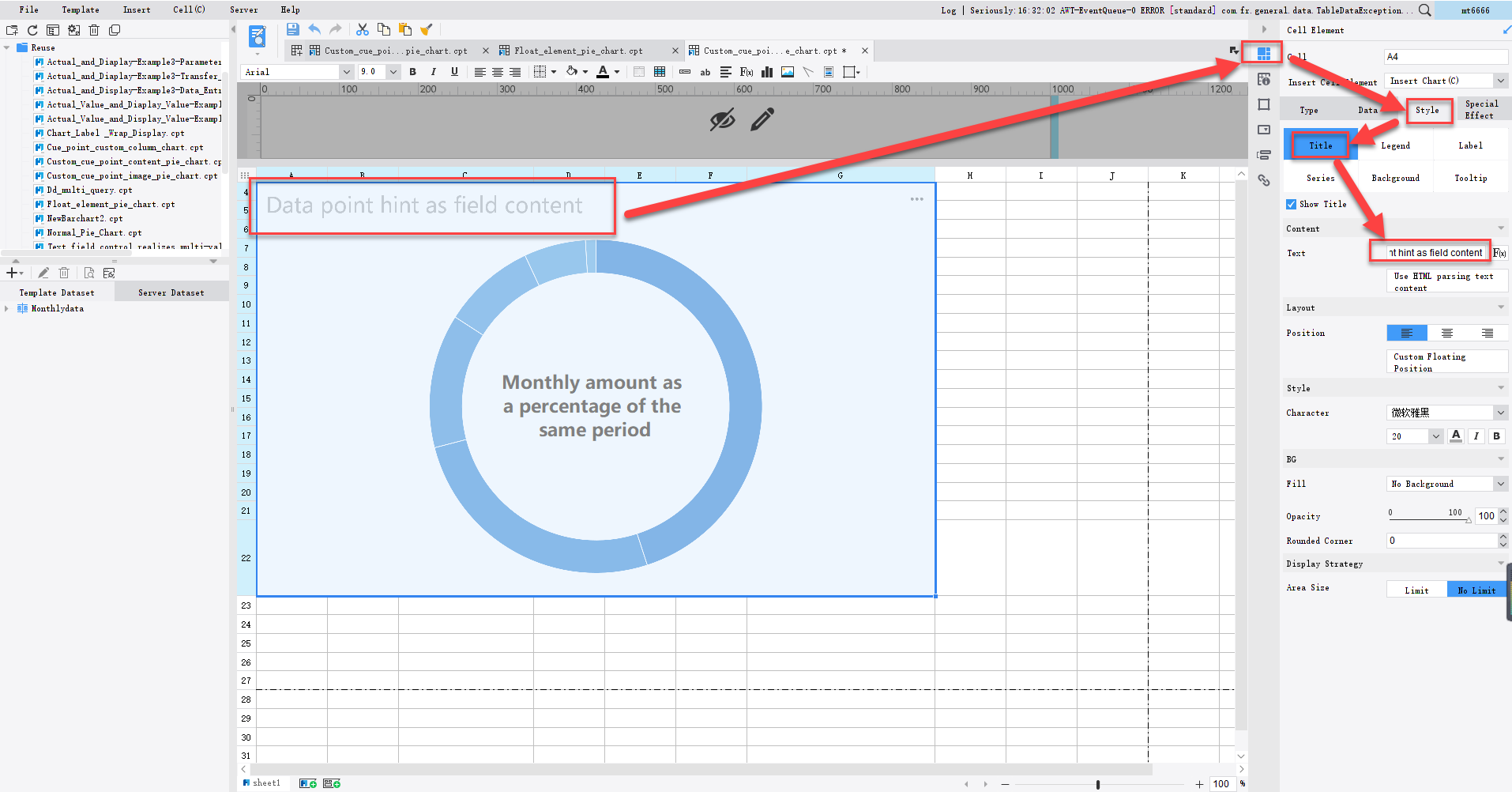The height and width of the screenshot is (792, 1512).
Task: Insert image using the picture toolbar icon
Action: [788, 72]
